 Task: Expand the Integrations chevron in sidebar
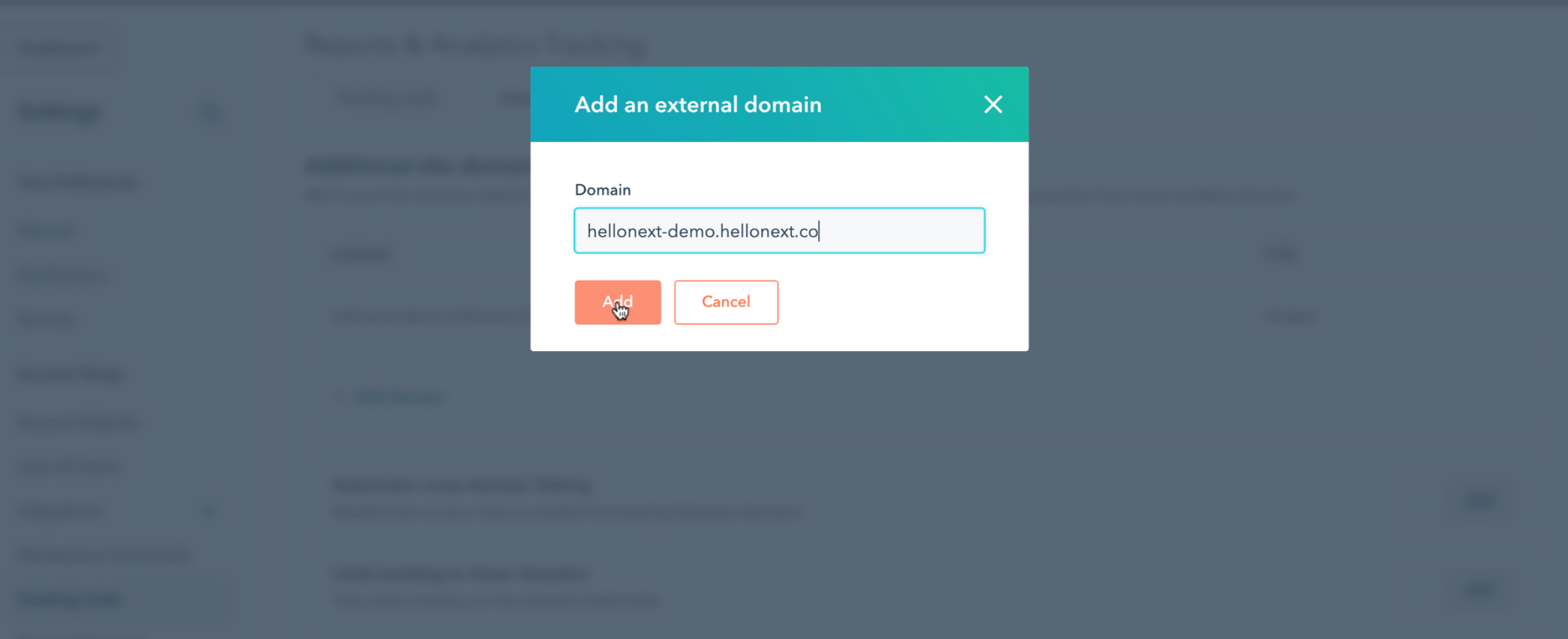coord(208,511)
